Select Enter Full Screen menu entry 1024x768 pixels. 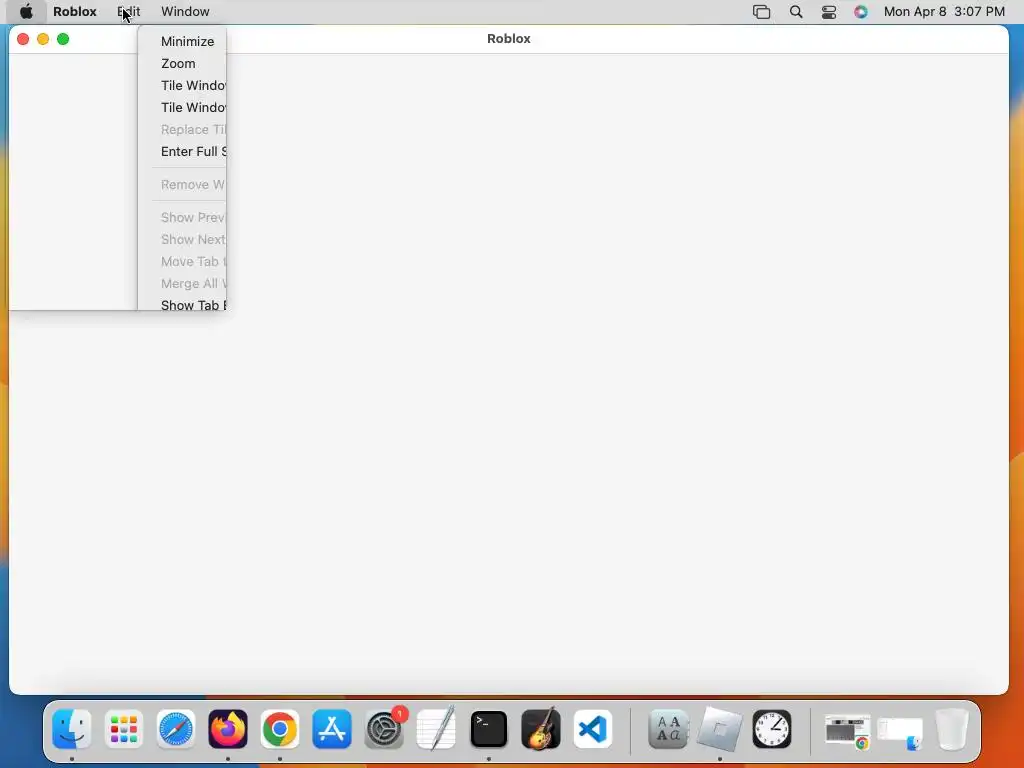(x=193, y=152)
